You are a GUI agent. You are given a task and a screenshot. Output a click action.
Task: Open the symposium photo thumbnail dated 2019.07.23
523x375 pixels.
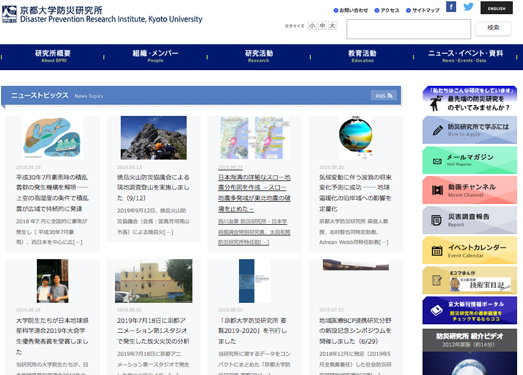[356, 265]
